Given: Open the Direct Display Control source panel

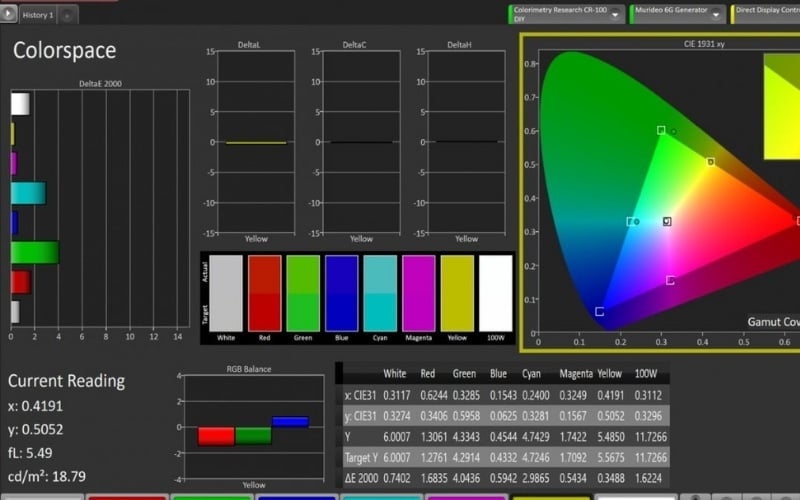Looking at the screenshot, I should point(765,14).
